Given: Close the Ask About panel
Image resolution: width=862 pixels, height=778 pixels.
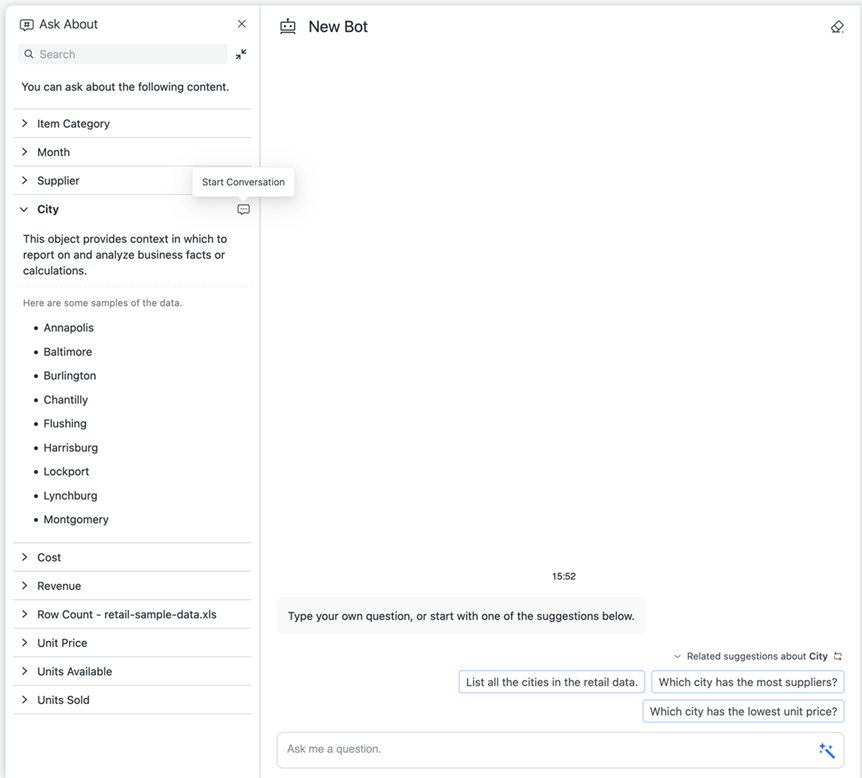Looking at the screenshot, I should coord(241,24).
